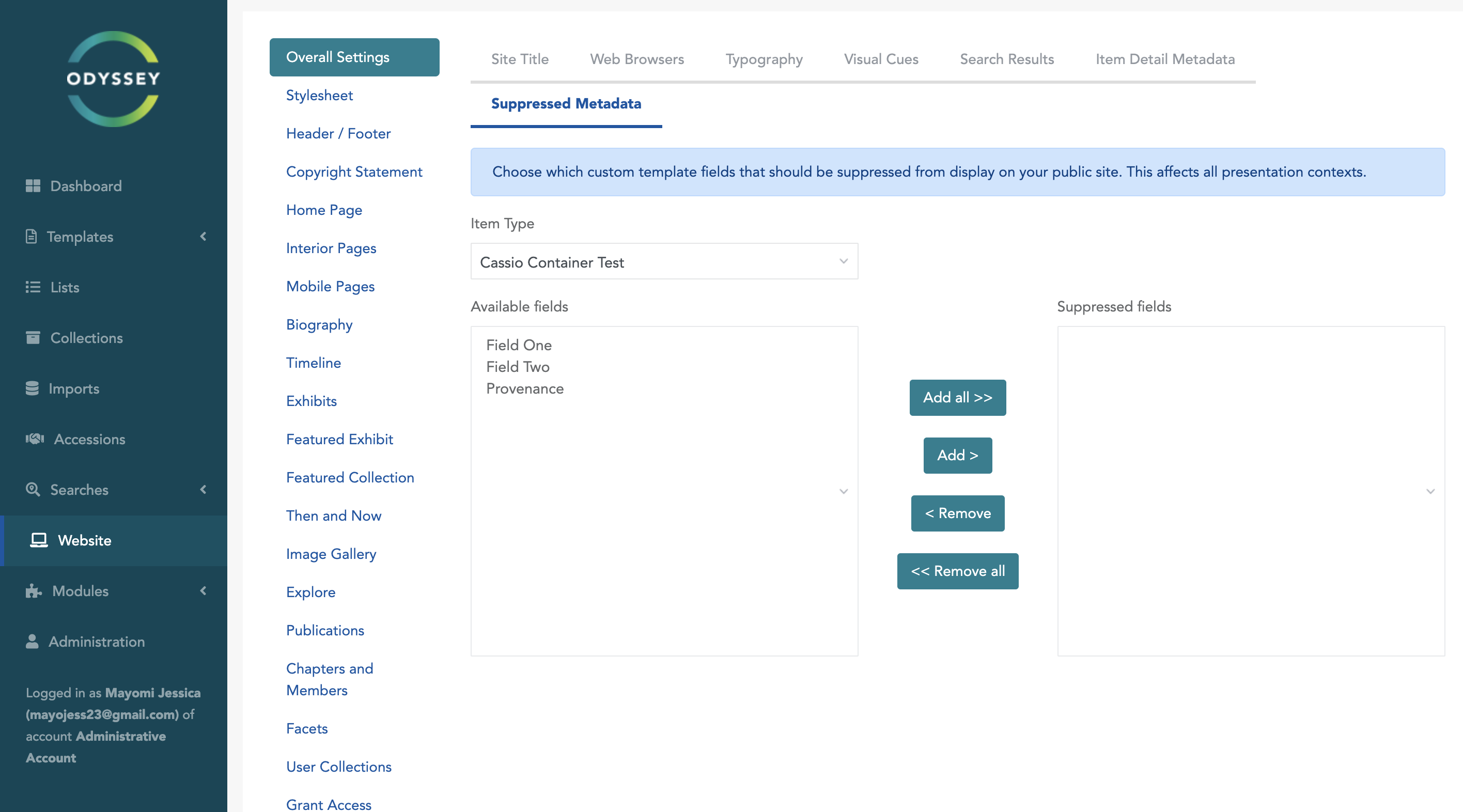Screen dimensions: 1463x812
Task: Switch to the Typography tab
Action: point(764,59)
